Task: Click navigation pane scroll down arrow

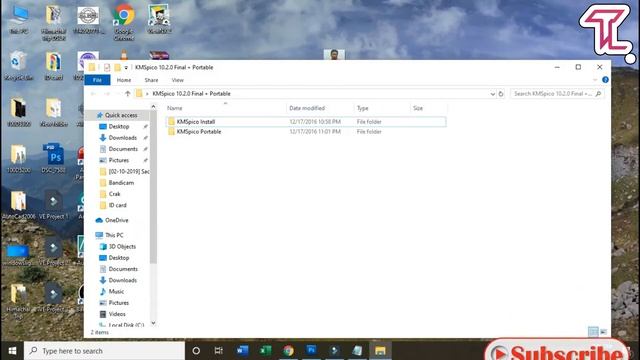Action: (x=153, y=323)
